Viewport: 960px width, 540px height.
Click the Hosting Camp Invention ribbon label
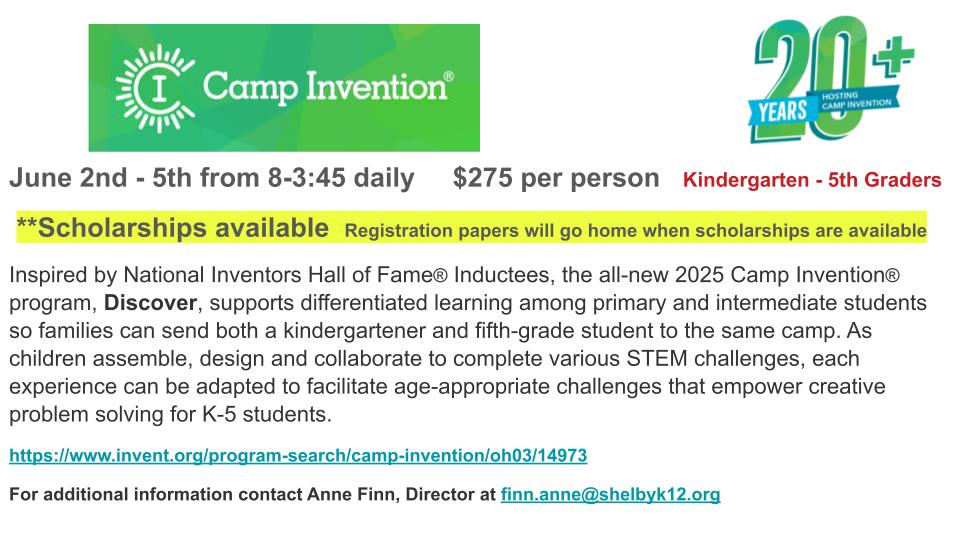click(856, 100)
